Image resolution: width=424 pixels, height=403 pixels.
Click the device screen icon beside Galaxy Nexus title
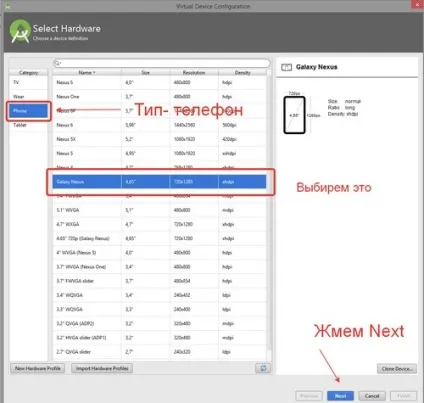286,67
